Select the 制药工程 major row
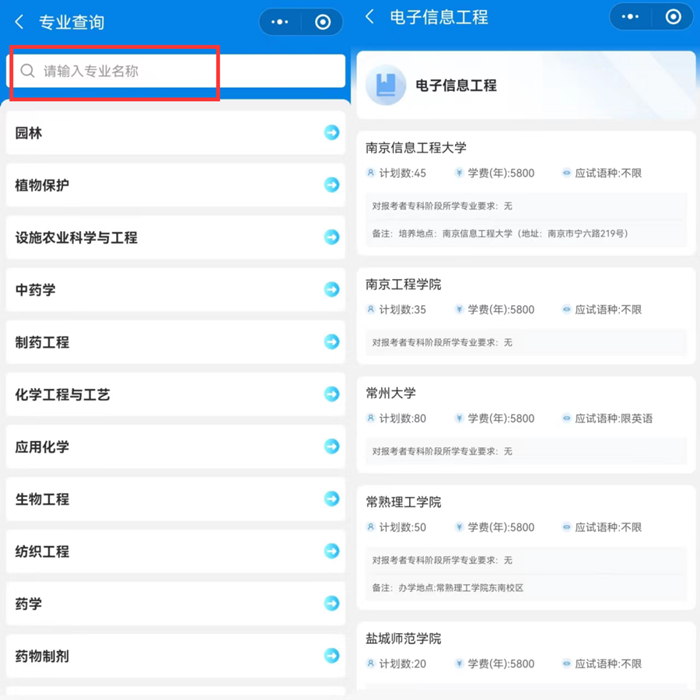 [175, 342]
